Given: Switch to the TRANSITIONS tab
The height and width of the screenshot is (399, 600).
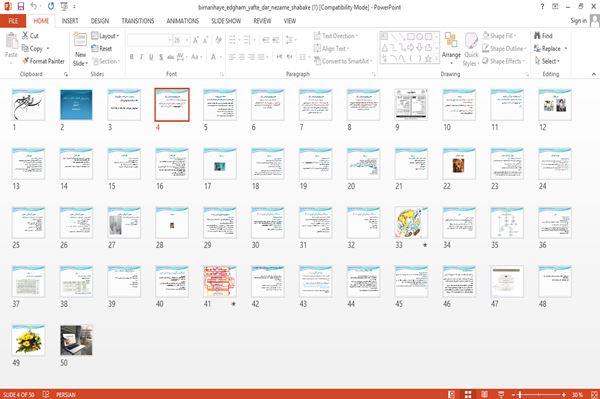Looking at the screenshot, I should click(x=138, y=21).
